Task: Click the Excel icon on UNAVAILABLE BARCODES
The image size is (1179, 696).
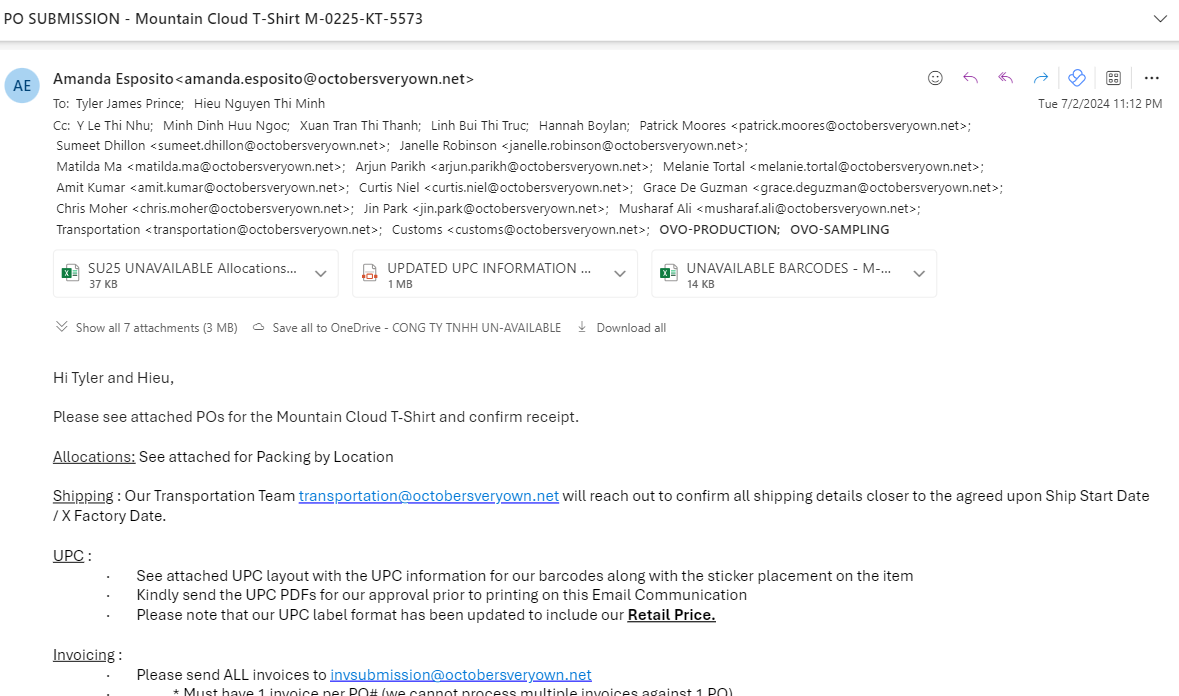Action: pos(668,274)
